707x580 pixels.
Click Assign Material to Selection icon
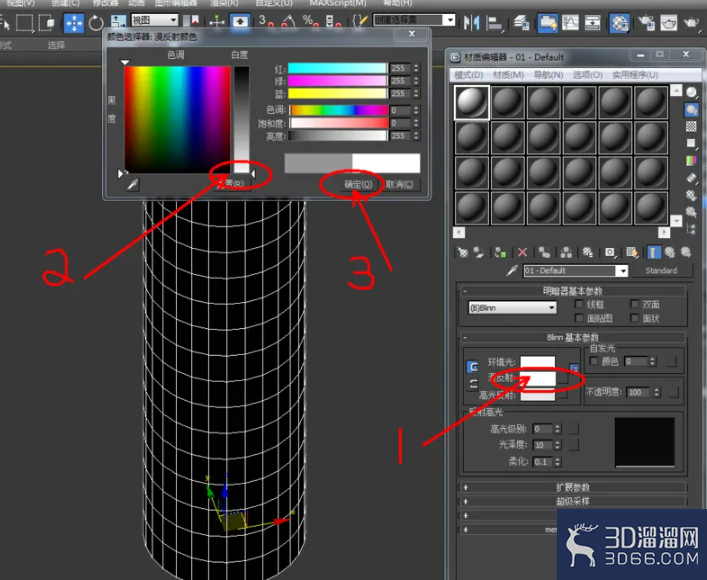coord(500,252)
